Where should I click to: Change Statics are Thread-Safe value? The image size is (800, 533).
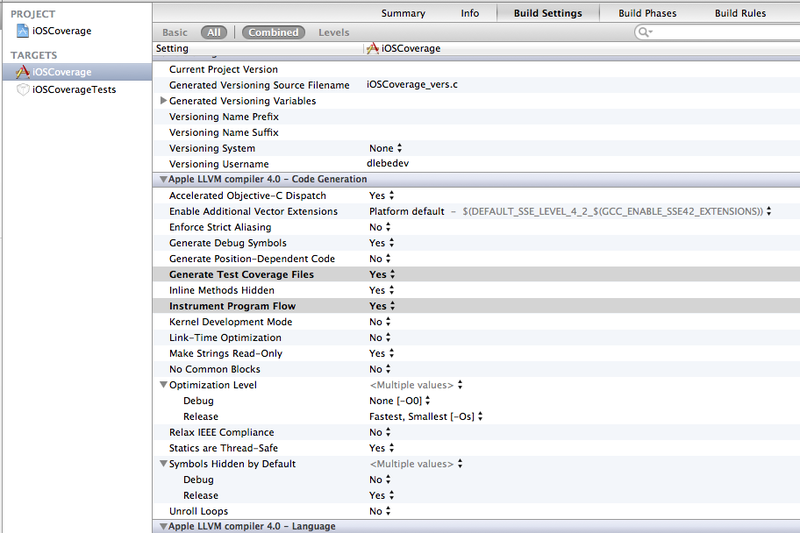click(x=382, y=448)
